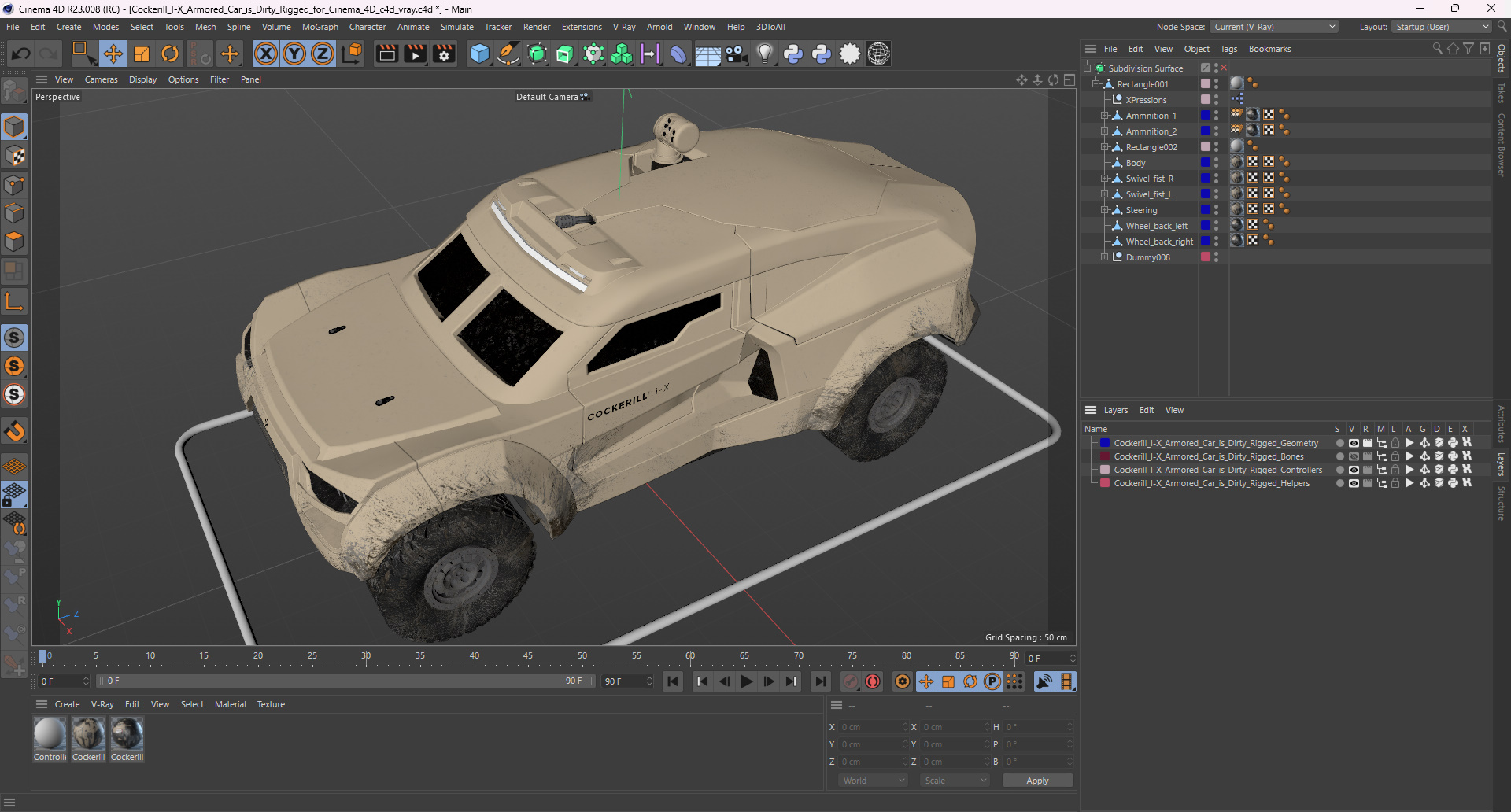The height and width of the screenshot is (812, 1511).
Task: Click the Apply button
Action: 1037,781
